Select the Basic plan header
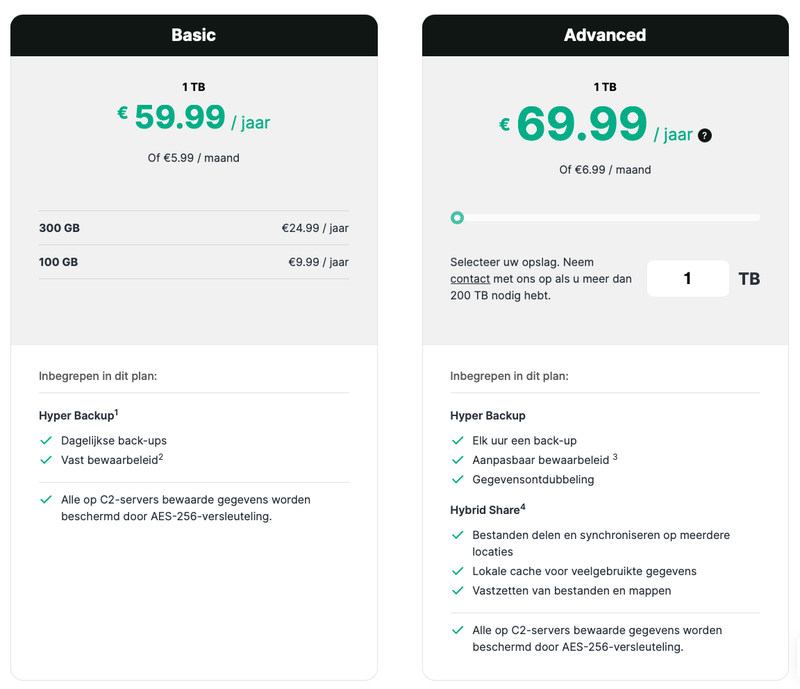The image size is (800, 689). coord(194,35)
